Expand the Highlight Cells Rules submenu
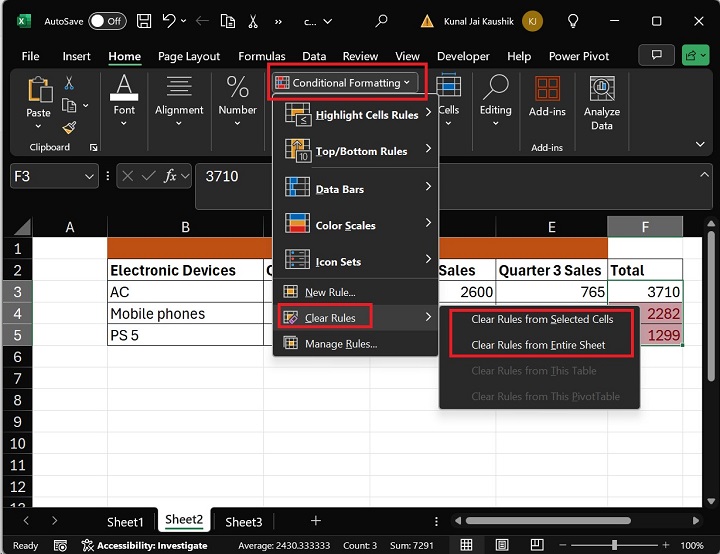 tap(356, 115)
